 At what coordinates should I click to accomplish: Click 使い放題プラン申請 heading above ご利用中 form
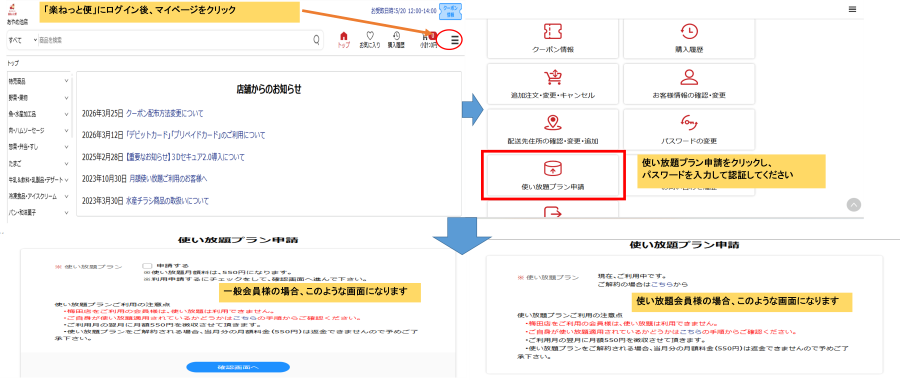point(684,245)
